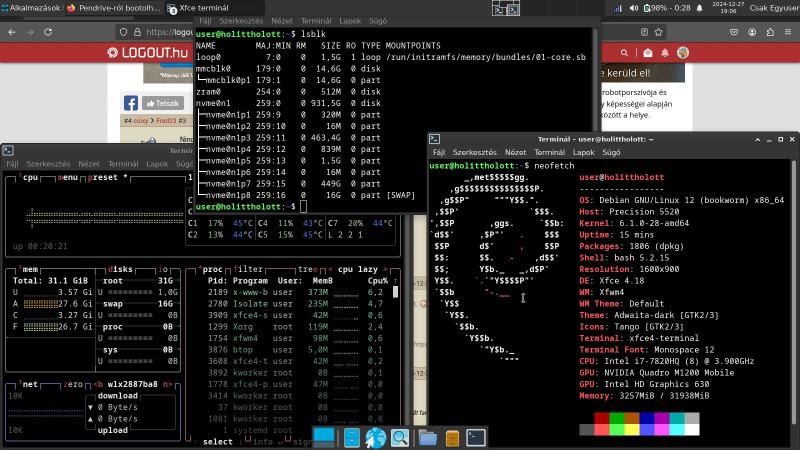
Task: Click the white neofetch color block
Action: [692, 430]
